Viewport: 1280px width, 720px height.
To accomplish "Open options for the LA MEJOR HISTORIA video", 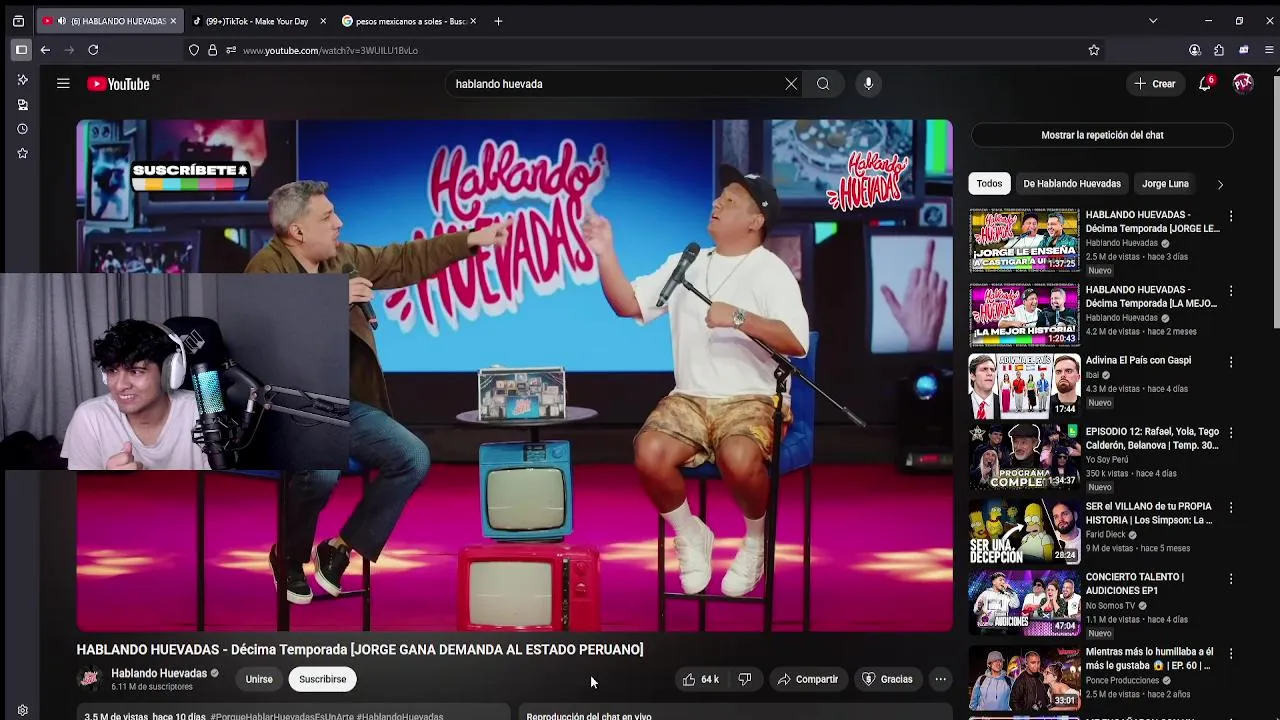I will pyautogui.click(x=1230, y=291).
